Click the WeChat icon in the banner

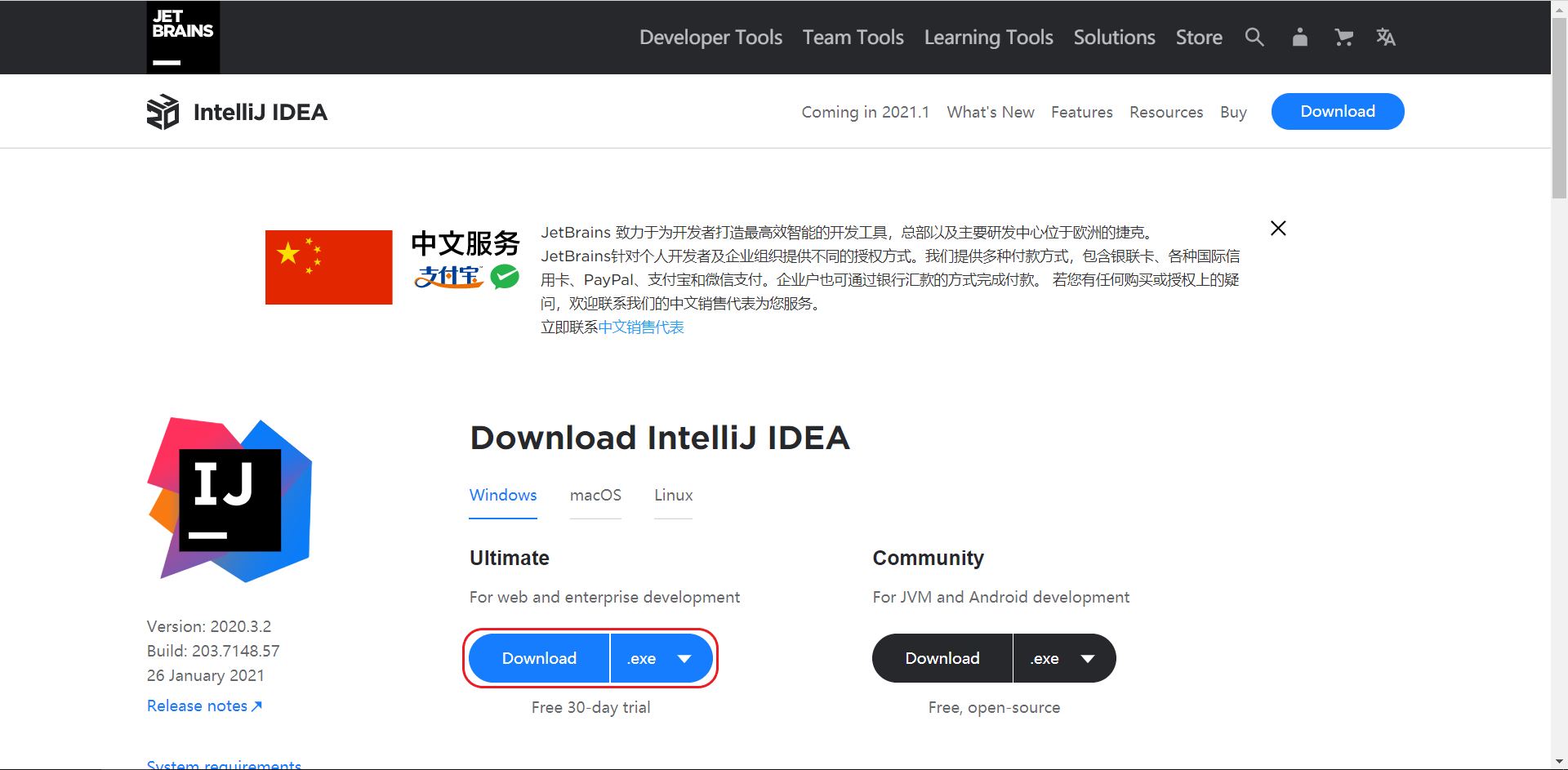(x=505, y=277)
